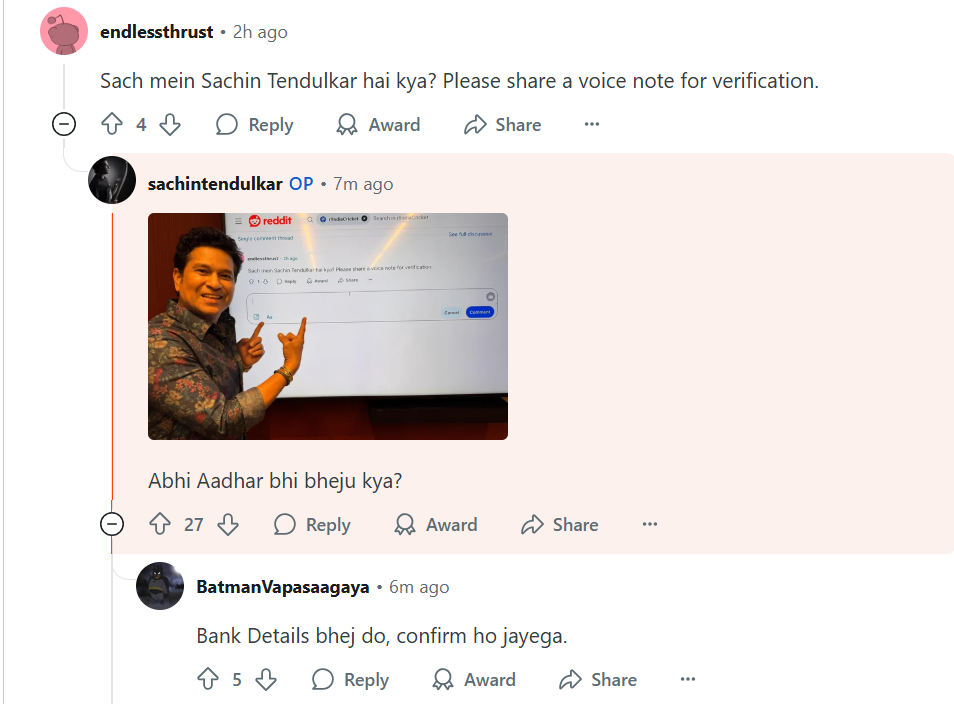The width and height of the screenshot is (954, 704).
Task: Reply to the 'Abhi Aadhar bhi bheju kya?' comment
Action: [x=312, y=525]
